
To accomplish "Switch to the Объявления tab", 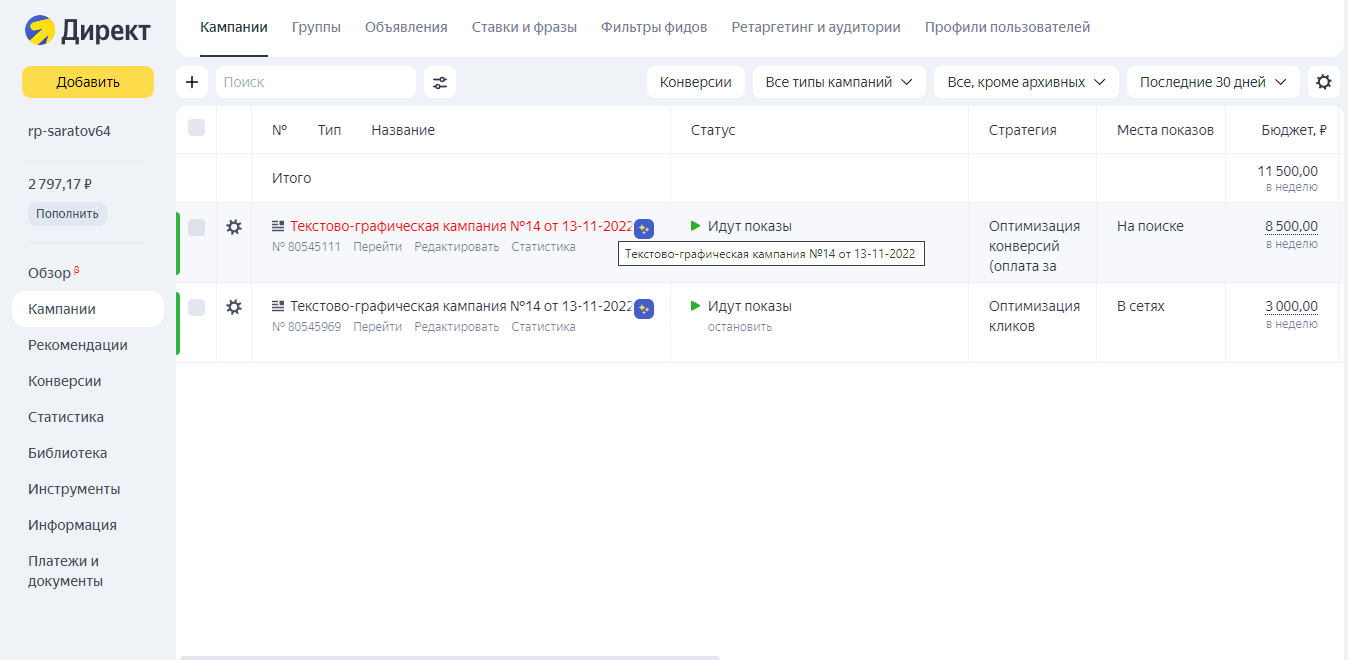I will pyautogui.click(x=406, y=28).
